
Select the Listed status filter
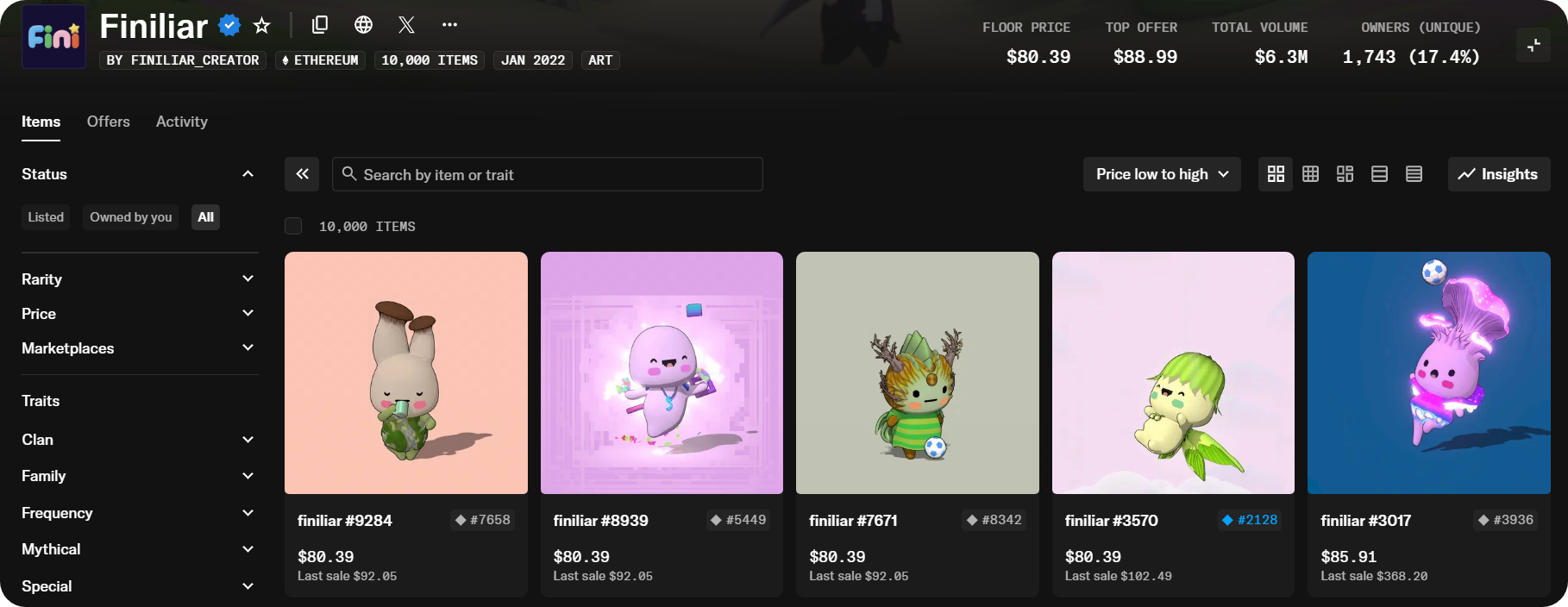tap(46, 217)
